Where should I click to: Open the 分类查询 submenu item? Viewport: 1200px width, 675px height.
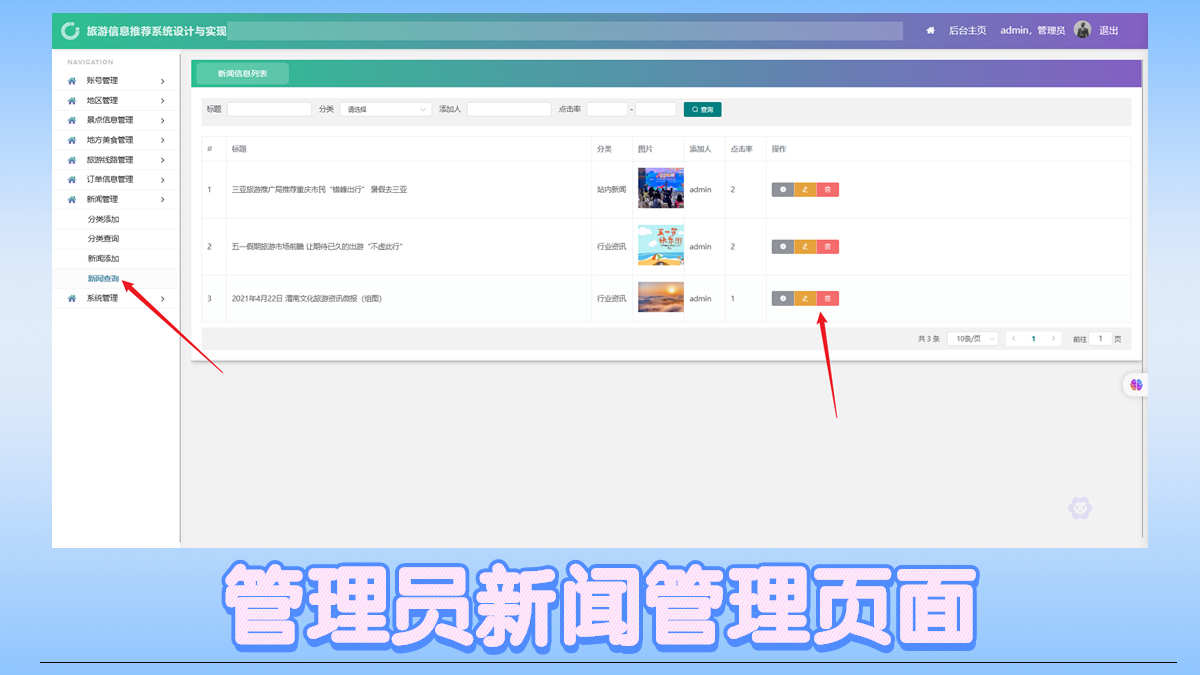103,239
